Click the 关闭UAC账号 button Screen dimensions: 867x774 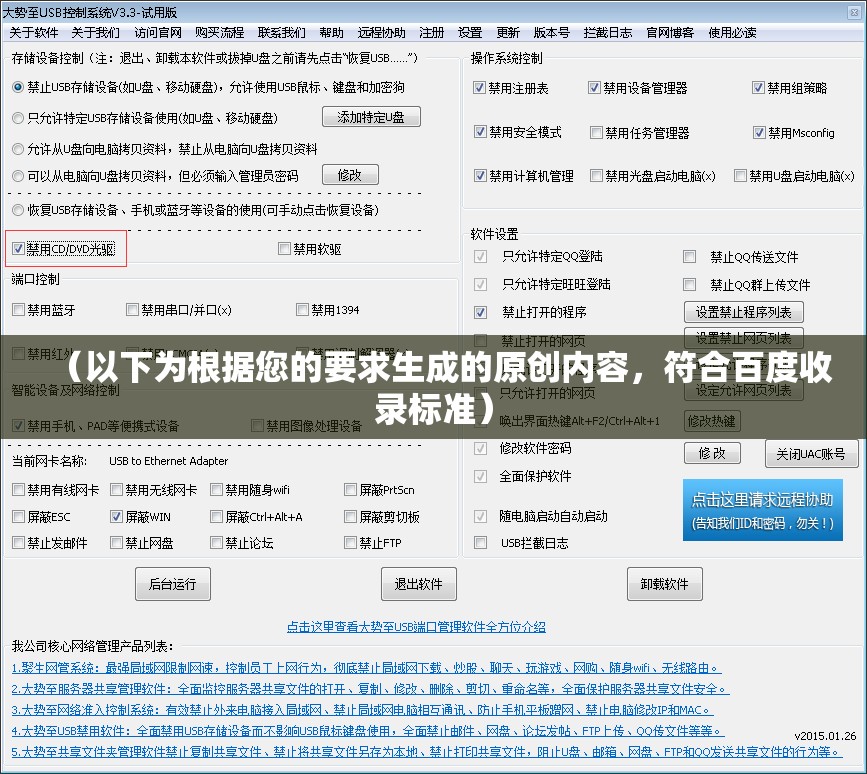(811, 453)
